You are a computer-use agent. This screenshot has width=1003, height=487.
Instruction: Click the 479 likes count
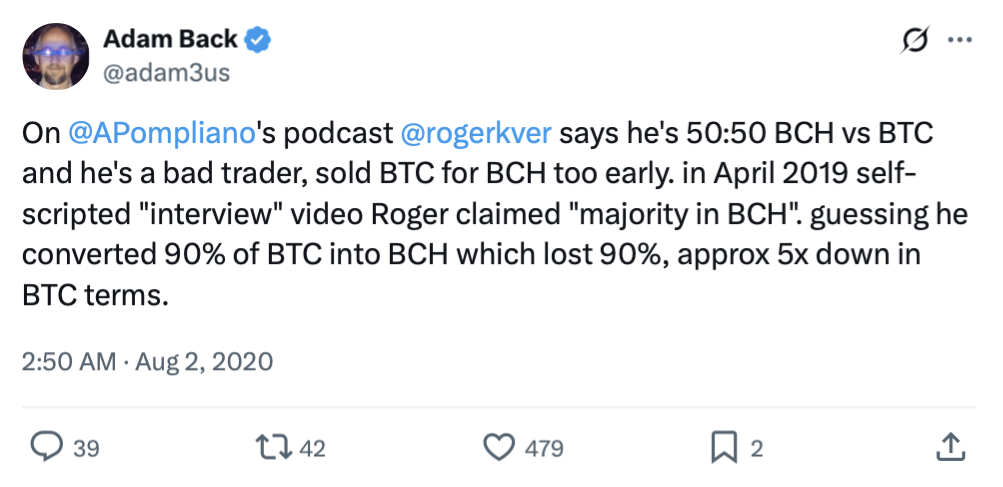pyautogui.click(x=544, y=448)
